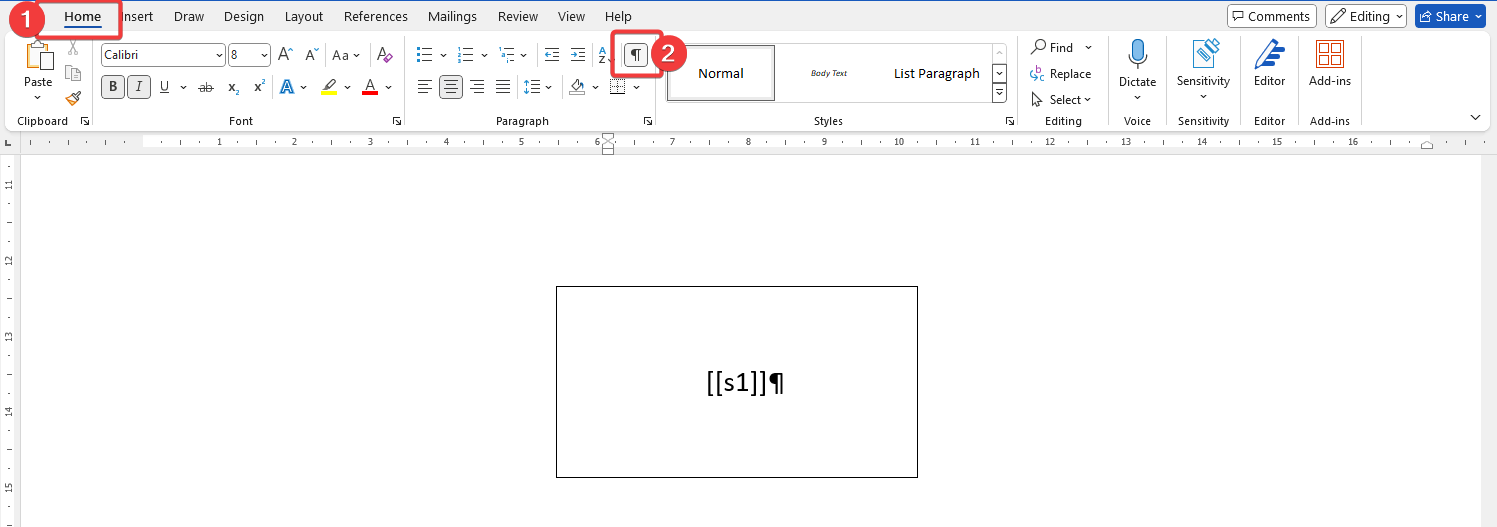Expand the underline style arrow
Viewport: 1497px width, 527px height.
coord(184,87)
